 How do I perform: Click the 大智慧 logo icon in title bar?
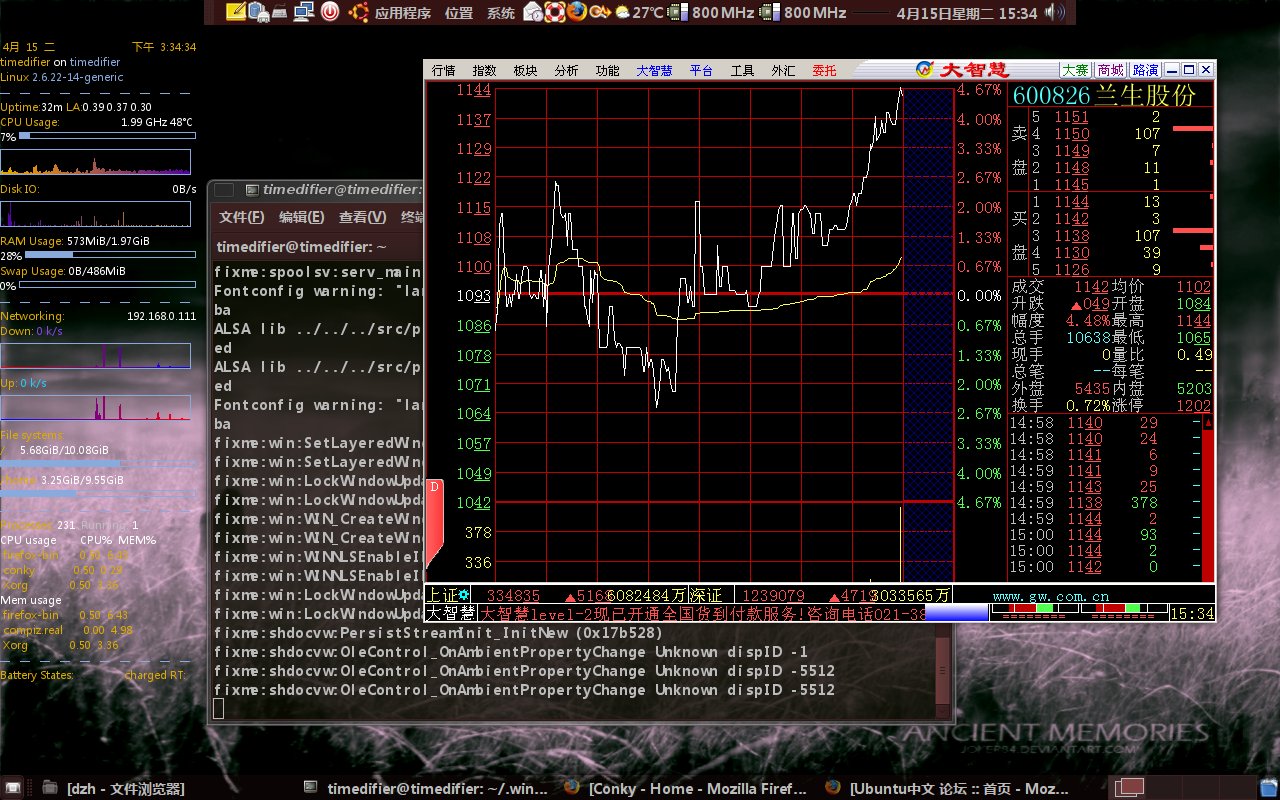[924, 69]
